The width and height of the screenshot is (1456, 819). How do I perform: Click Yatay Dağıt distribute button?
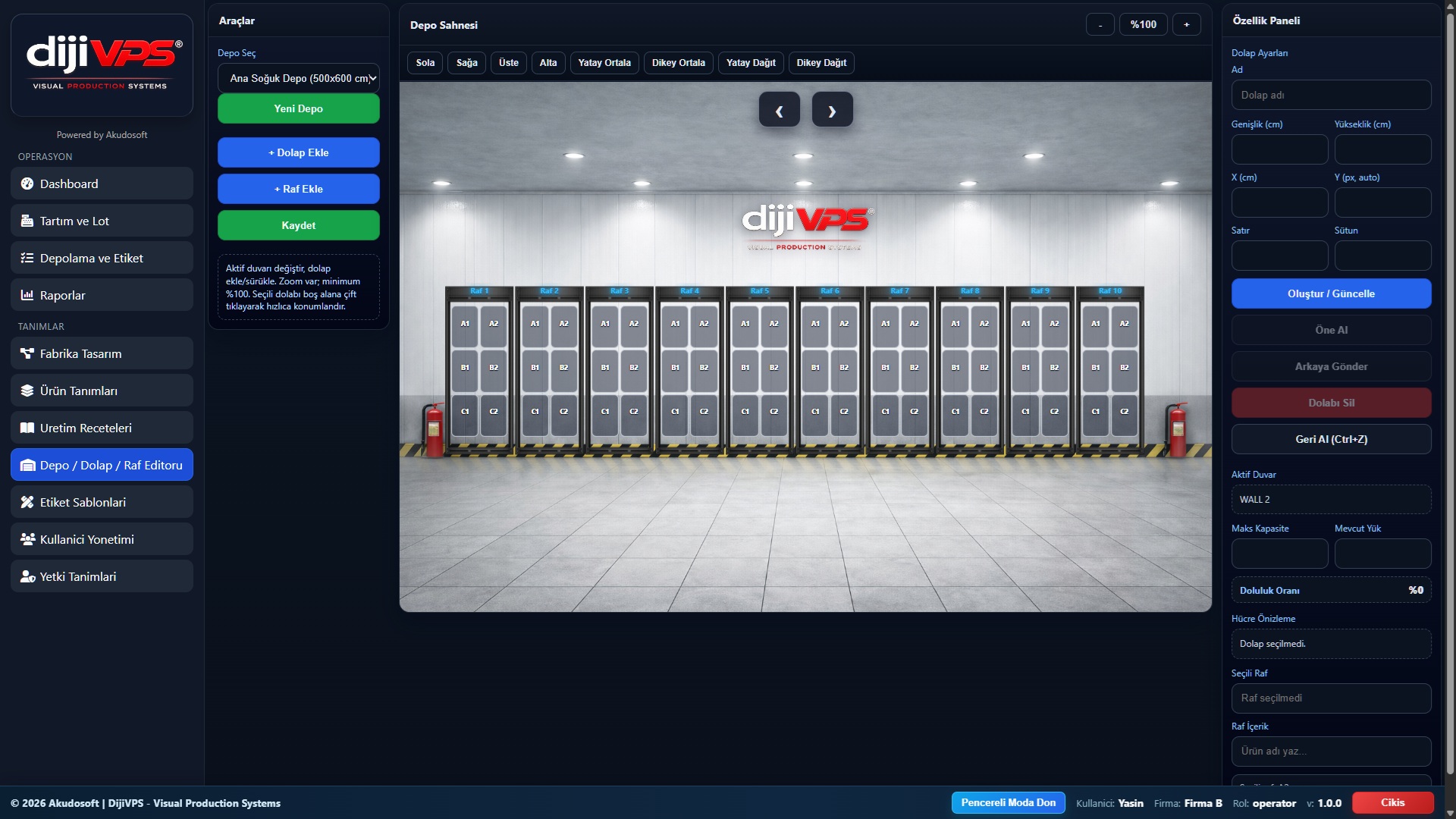click(751, 63)
